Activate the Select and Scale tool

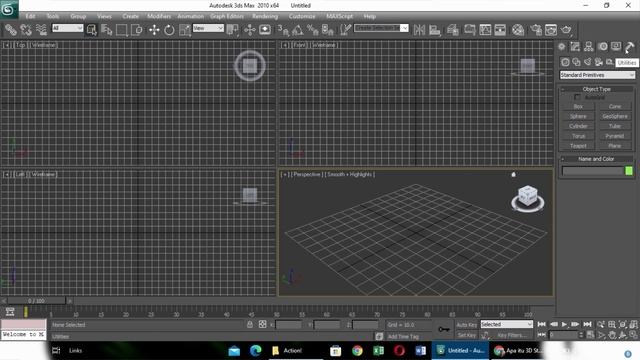tap(184, 30)
